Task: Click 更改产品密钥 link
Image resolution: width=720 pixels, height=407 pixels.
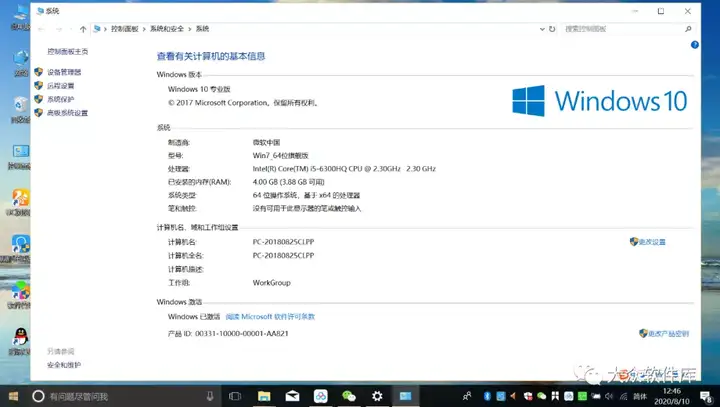Action: [669, 334]
